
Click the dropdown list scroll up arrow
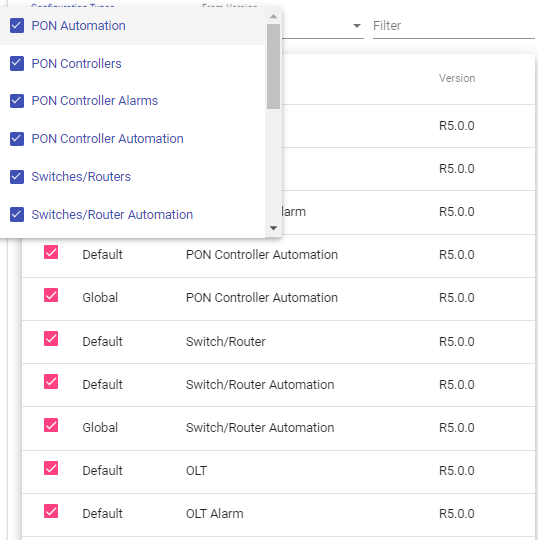click(x=273, y=16)
